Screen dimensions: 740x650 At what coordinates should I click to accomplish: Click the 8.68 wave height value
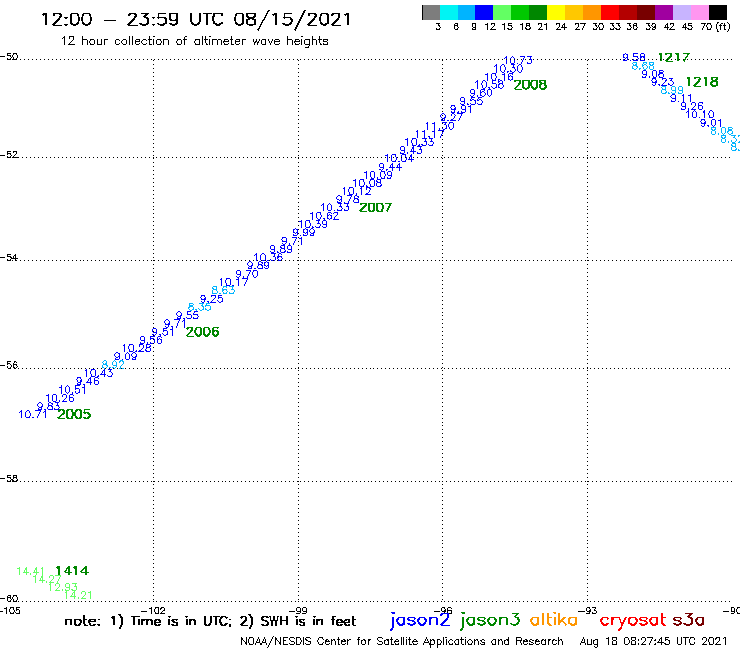click(643, 66)
